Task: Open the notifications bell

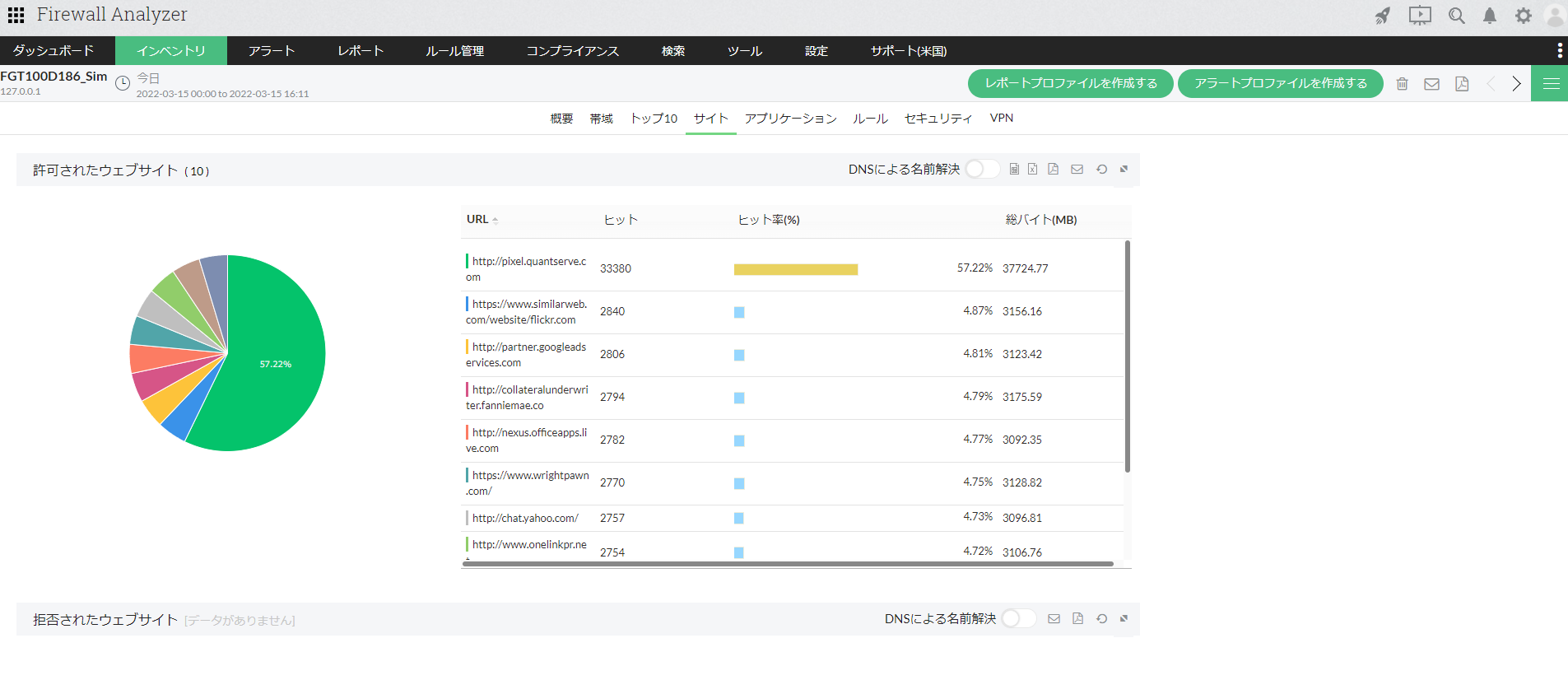Action: tap(1490, 16)
